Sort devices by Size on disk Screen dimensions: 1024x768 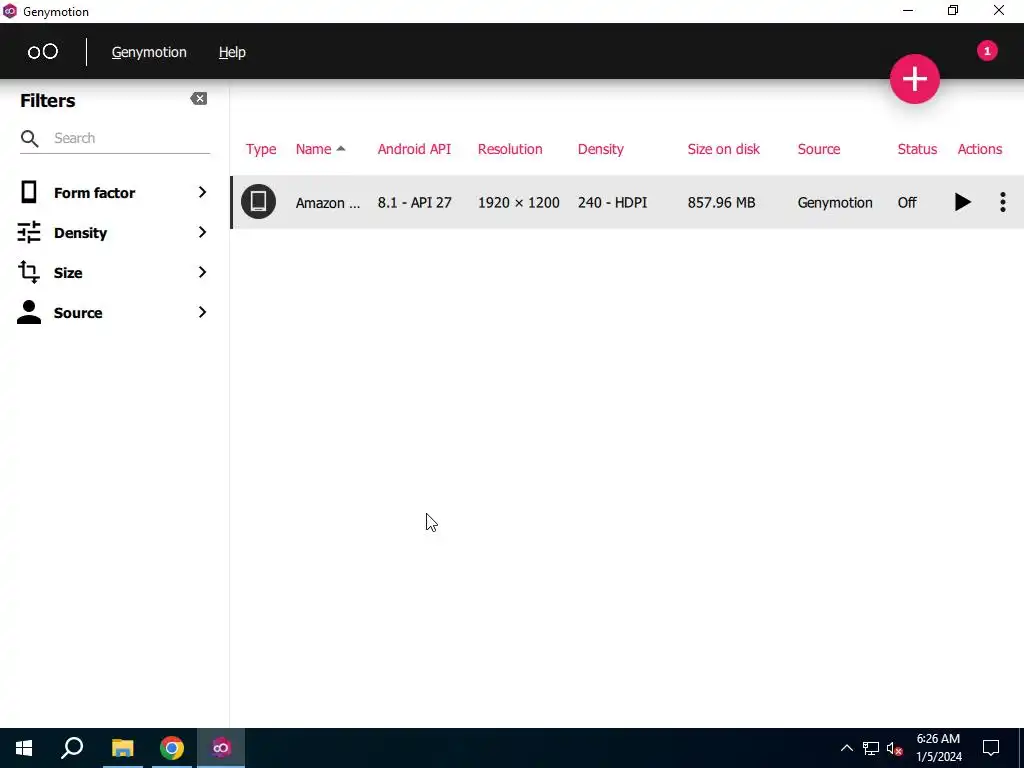click(724, 149)
